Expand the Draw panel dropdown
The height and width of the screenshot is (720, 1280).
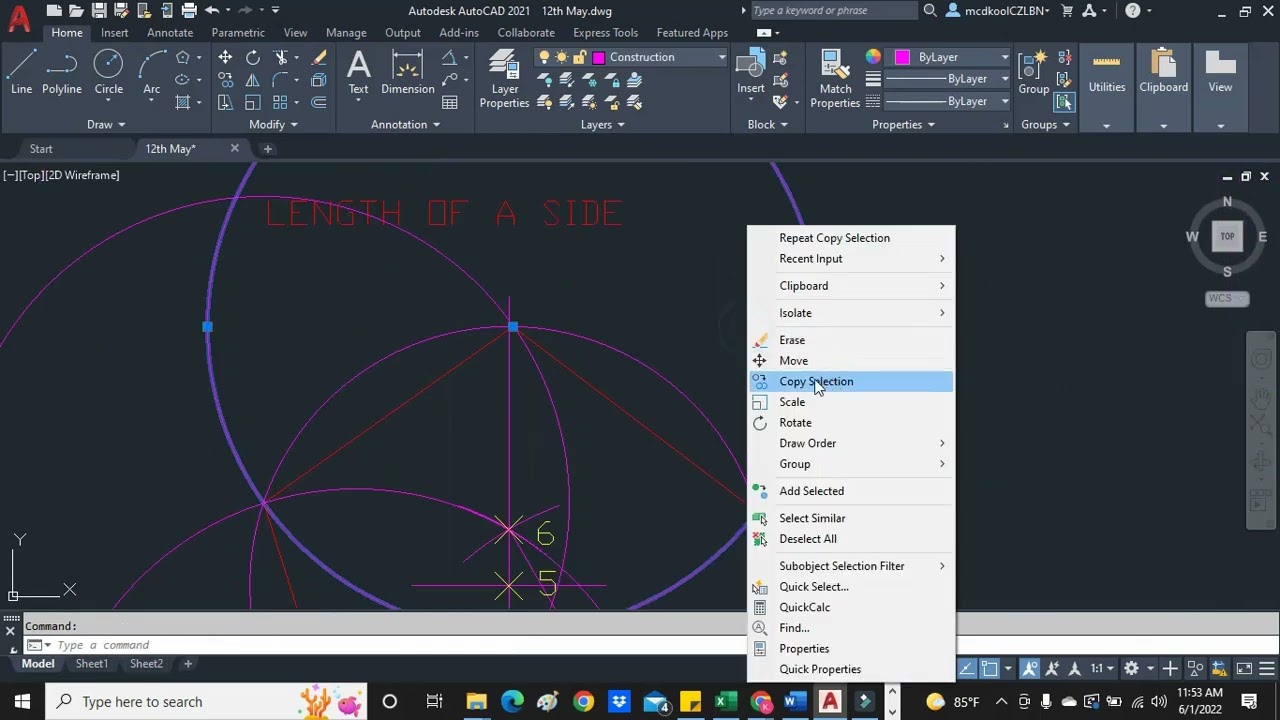[x=106, y=124]
